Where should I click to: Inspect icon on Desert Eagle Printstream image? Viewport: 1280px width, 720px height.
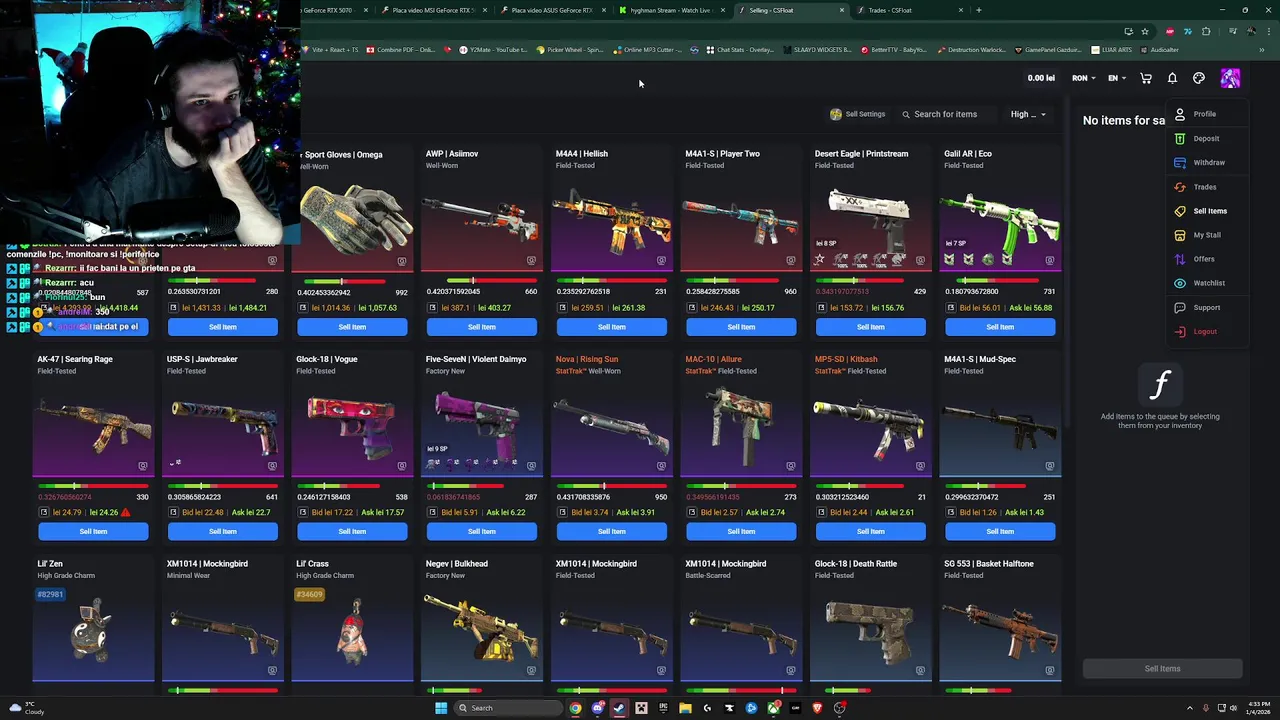(920, 261)
